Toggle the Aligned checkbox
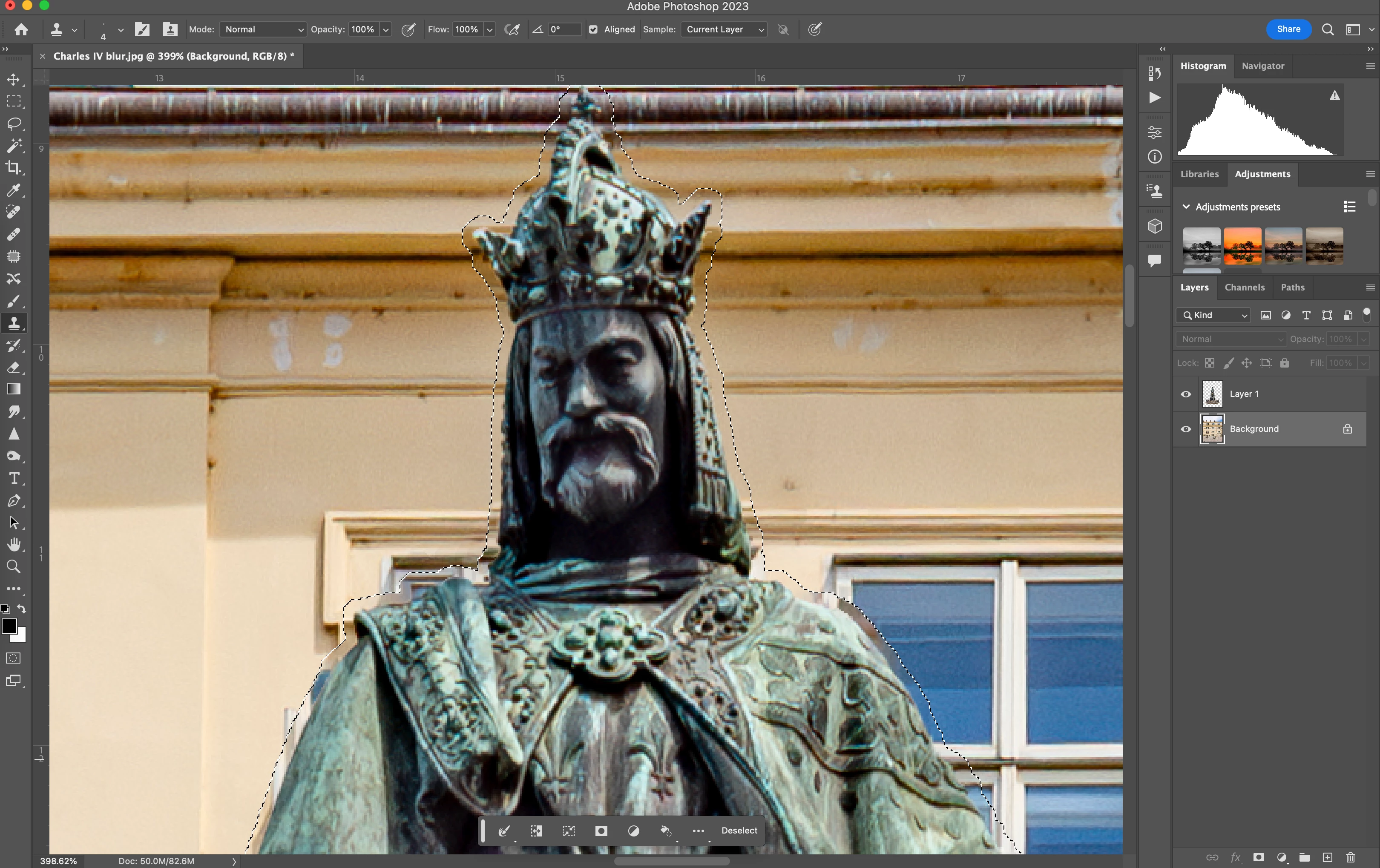1380x868 pixels. pos(593,29)
